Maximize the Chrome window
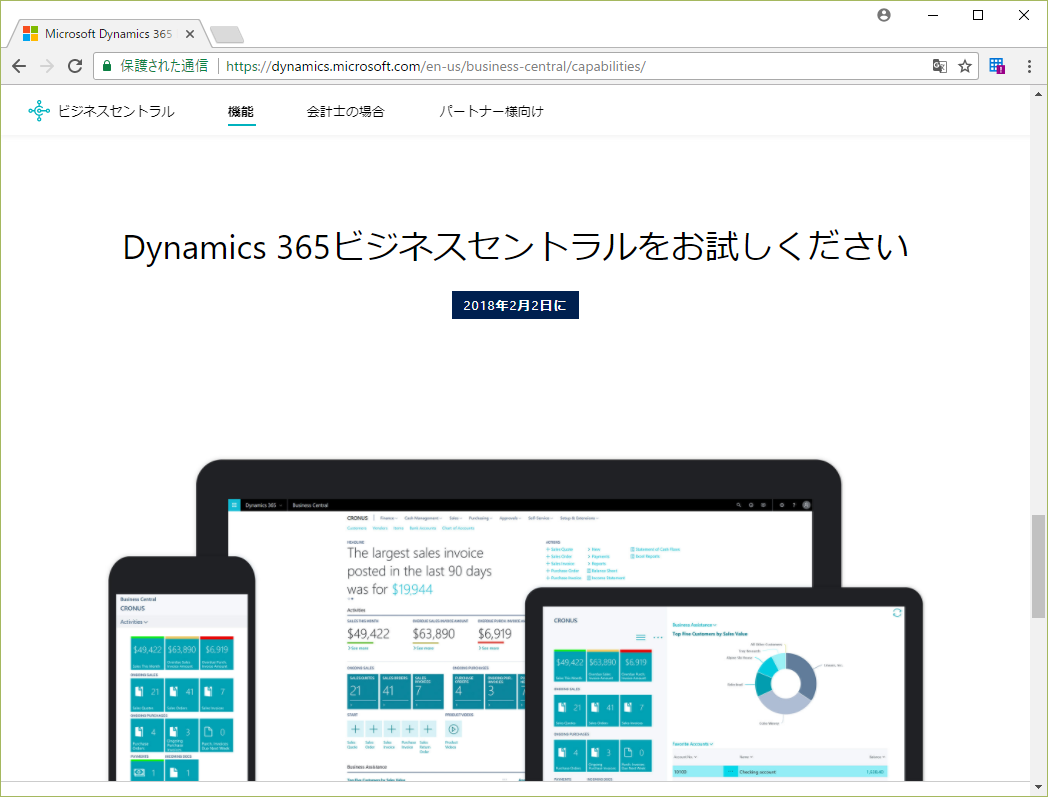Viewport: 1048px width, 797px height. pos(978,15)
